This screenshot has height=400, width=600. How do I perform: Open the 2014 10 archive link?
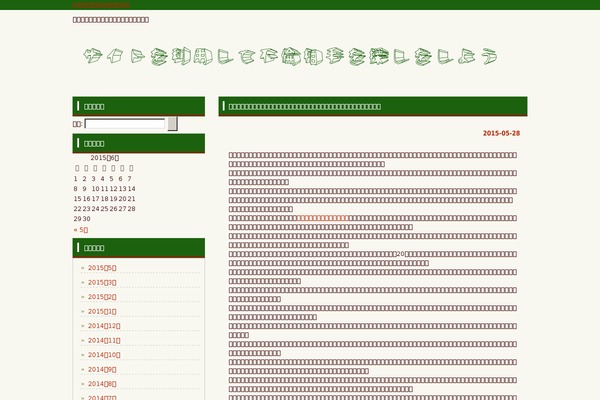(x=104, y=355)
